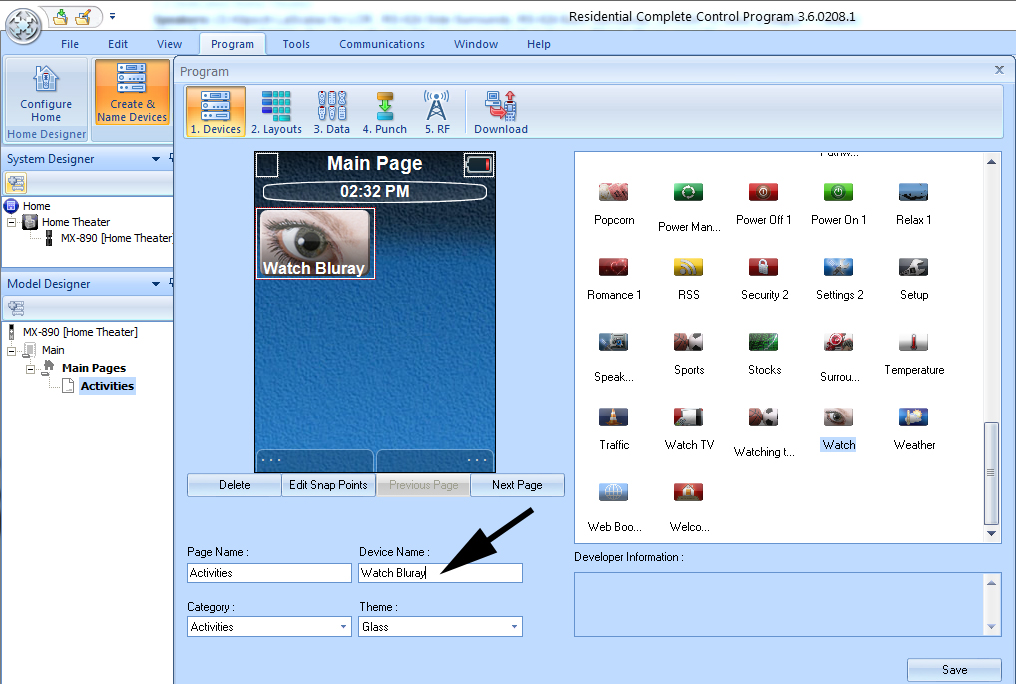Open the Tools menu tab
Image resolution: width=1016 pixels, height=684 pixels.
[296, 44]
